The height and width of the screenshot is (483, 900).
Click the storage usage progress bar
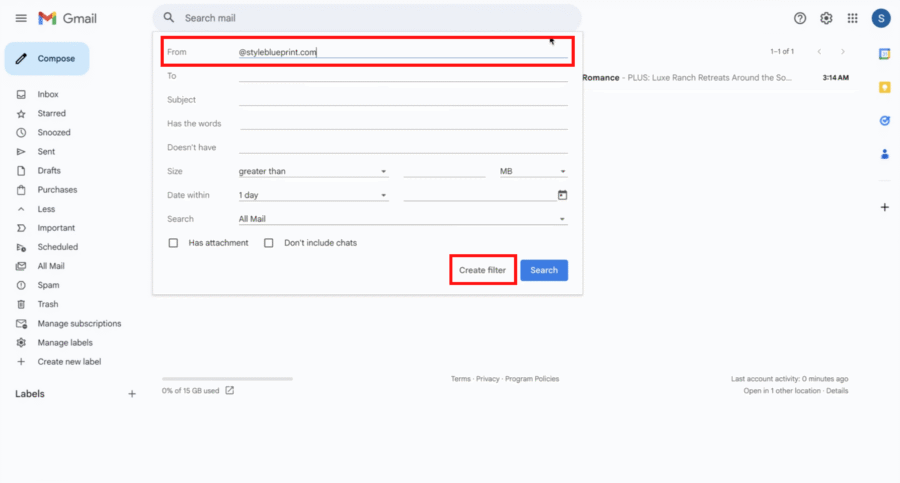coord(227,379)
